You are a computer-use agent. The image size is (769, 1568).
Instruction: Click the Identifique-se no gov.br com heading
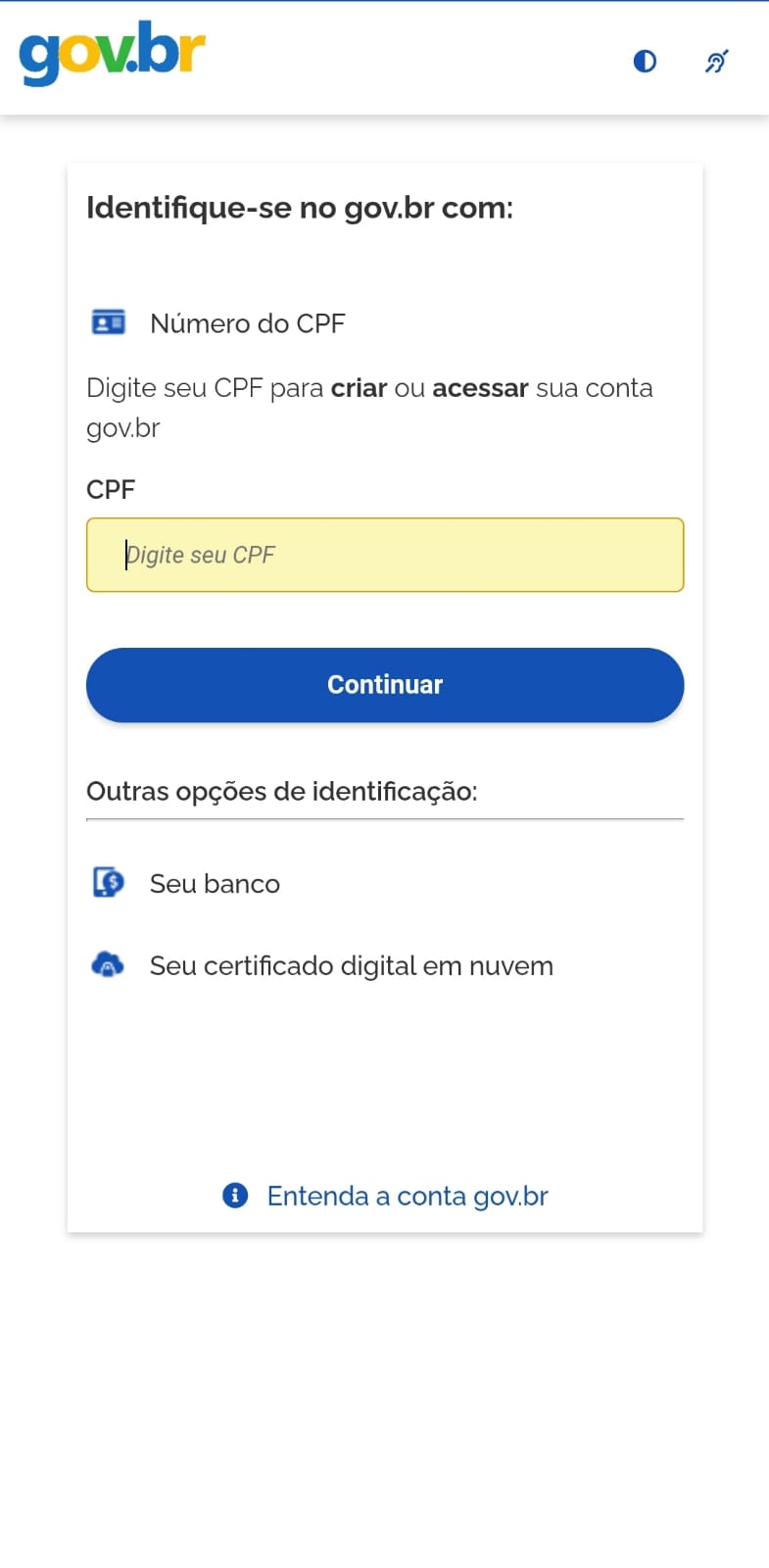300,208
